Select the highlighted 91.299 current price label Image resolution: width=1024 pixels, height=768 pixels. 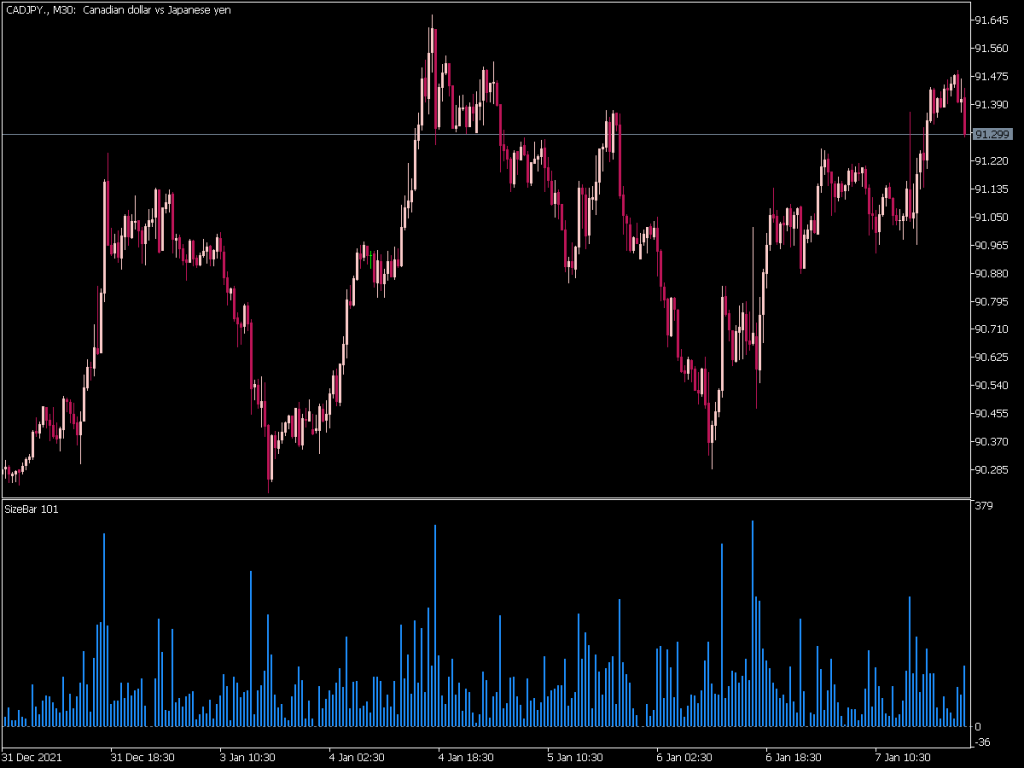(991, 134)
